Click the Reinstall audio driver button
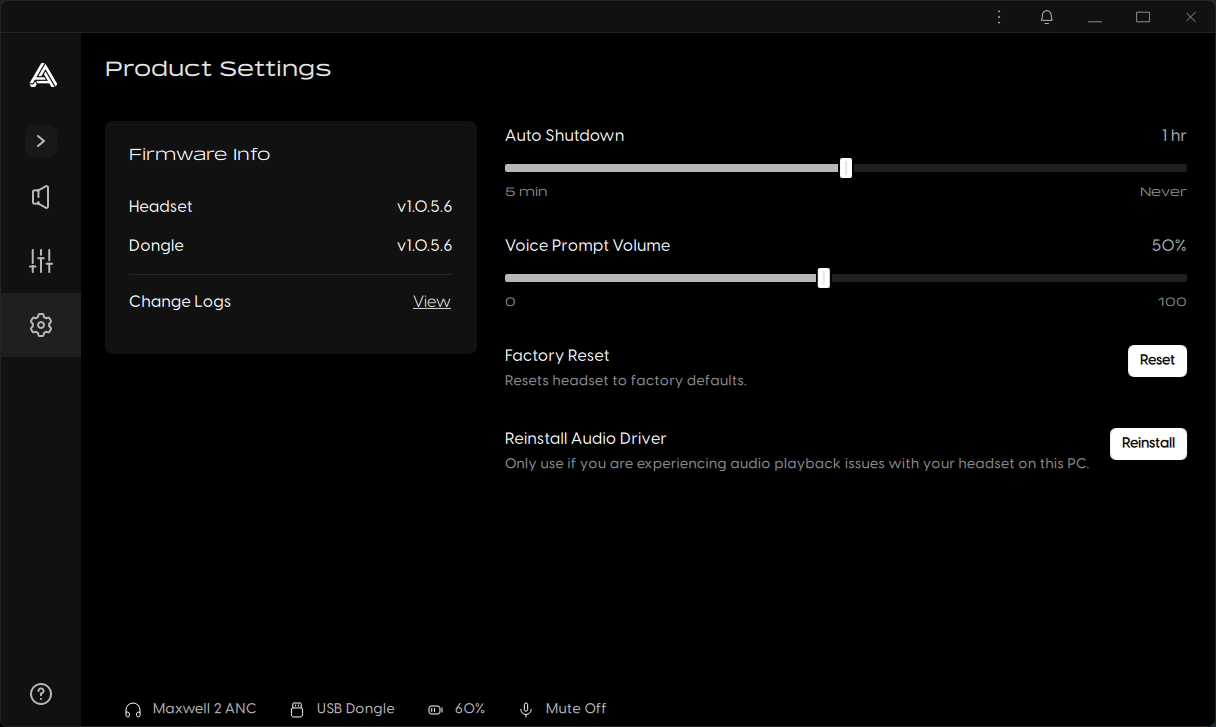Screen dimensions: 1216x727 pyautogui.click(x=1148, y=444)
